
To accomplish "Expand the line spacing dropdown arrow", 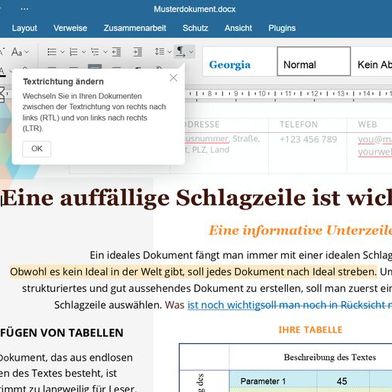I will pyautogui.click(x=169, y=52).
